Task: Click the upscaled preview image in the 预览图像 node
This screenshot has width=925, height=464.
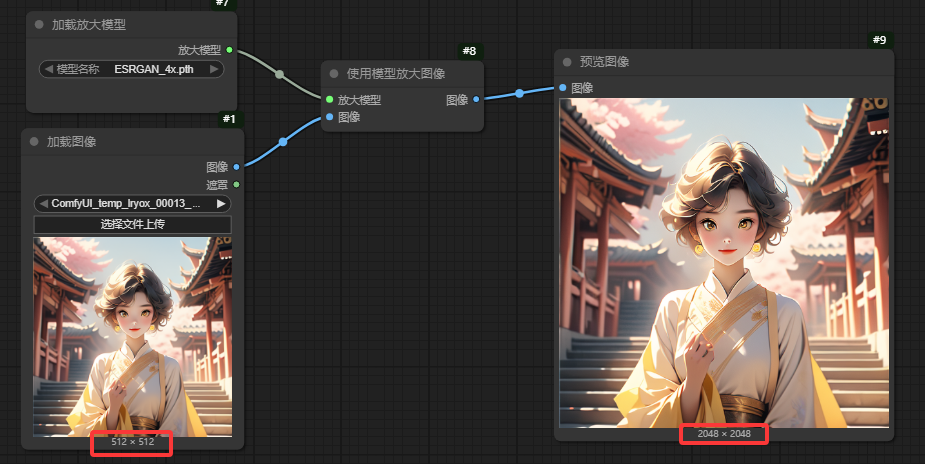Action: tap(723, 262)
